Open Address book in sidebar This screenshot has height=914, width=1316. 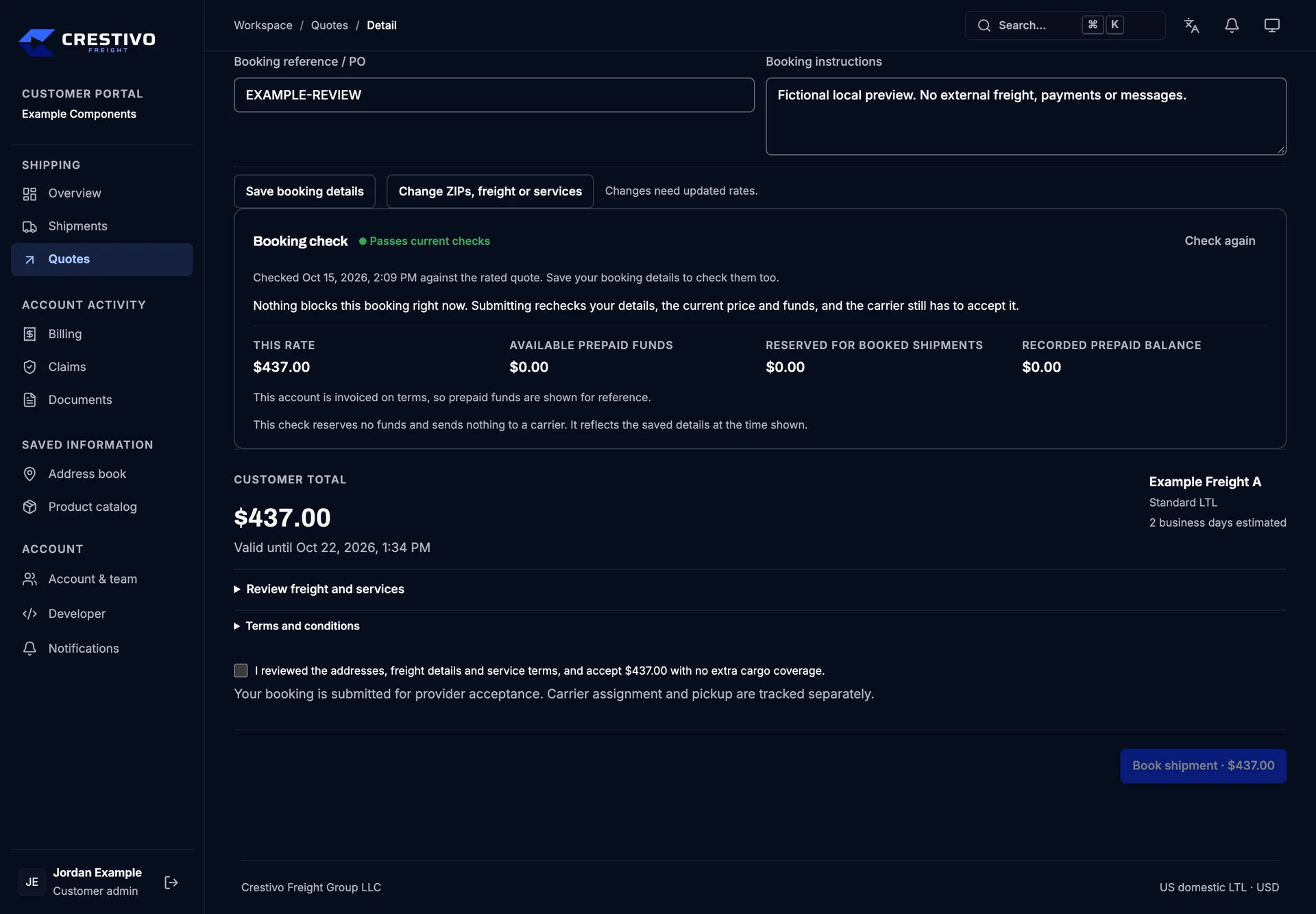click(101, 474)
